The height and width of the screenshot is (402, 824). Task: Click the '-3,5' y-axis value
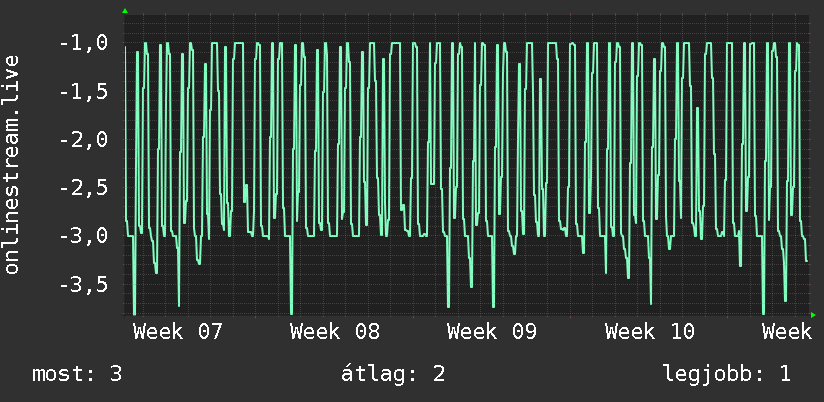84,284
